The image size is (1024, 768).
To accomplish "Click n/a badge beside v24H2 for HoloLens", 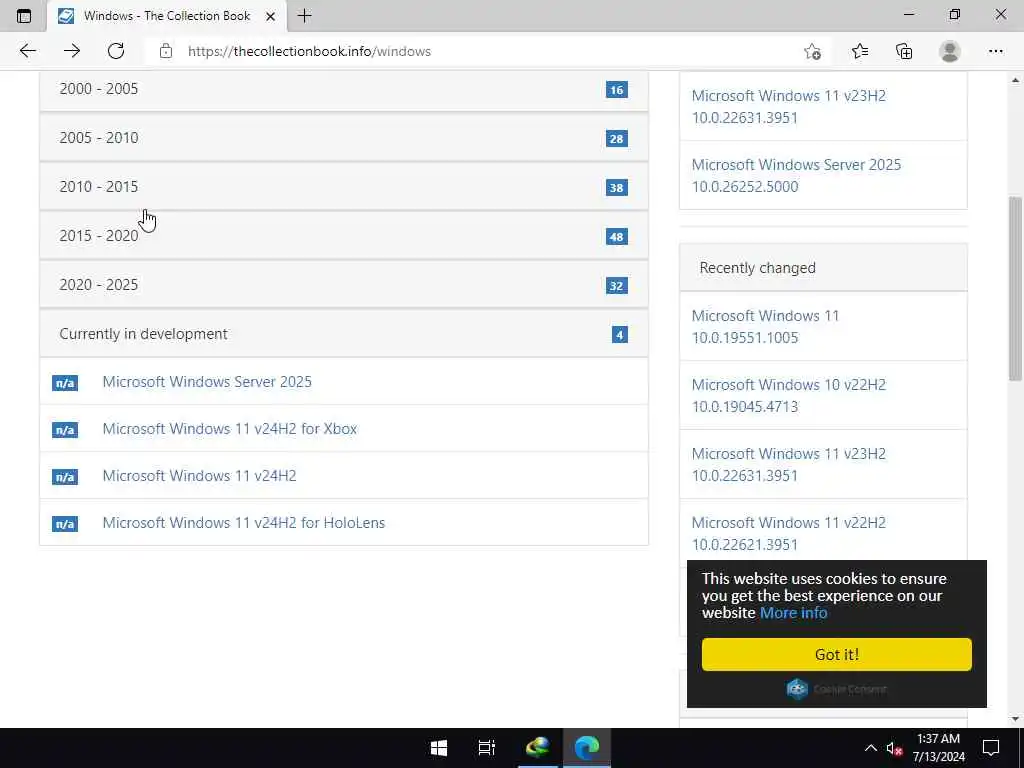I will [x=65, y=524].
